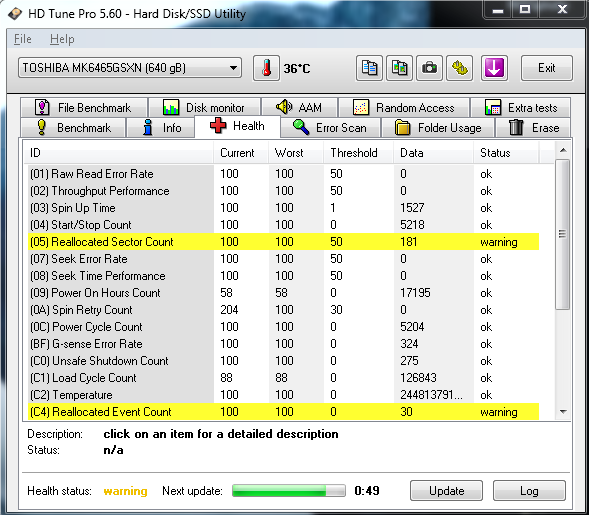Viewport: 589px width, 515px height.
Task: Click the data value 17195
Action: click(415, 293)
